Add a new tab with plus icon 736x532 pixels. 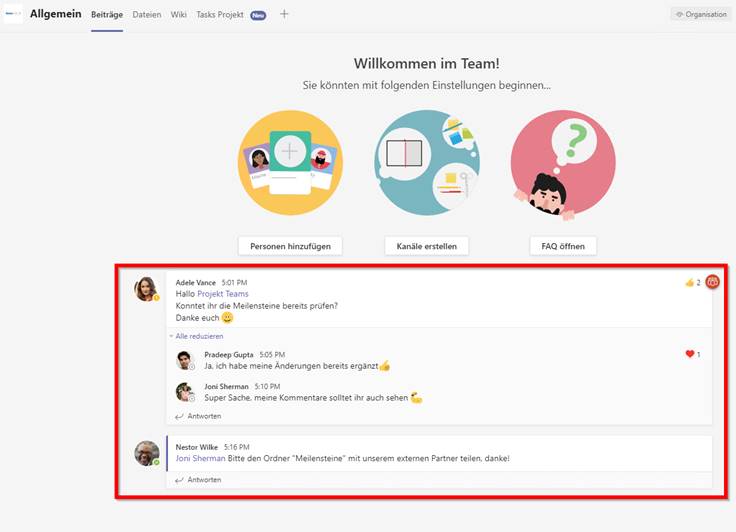(x=284, y=14)
